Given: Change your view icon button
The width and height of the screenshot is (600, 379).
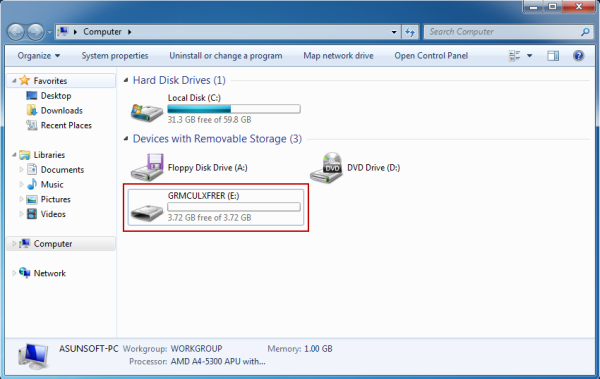Looking at the screenshot, I should click(x=515, y=56).
